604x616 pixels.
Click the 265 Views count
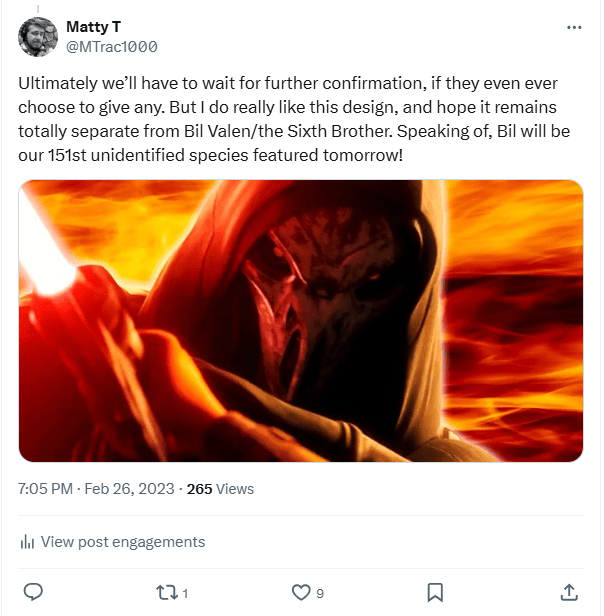click(220, 489)
